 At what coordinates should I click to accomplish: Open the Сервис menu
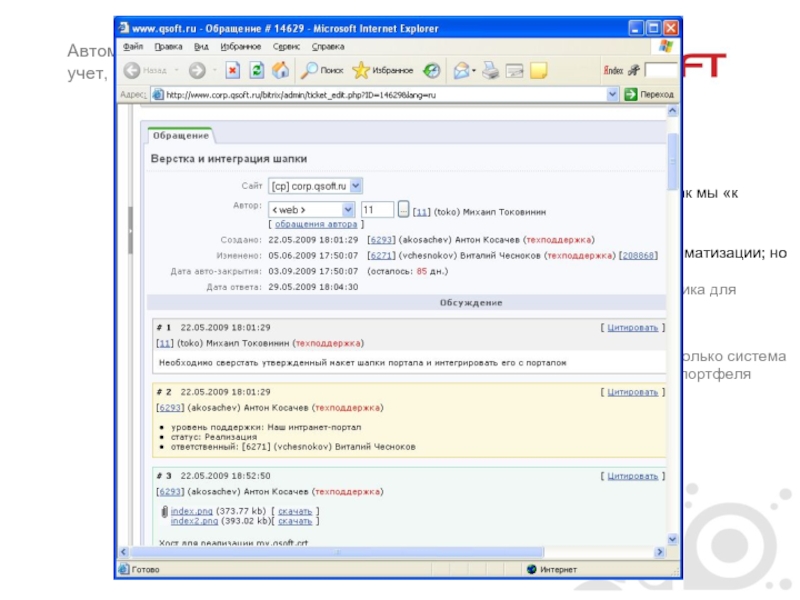coord(286,46)
